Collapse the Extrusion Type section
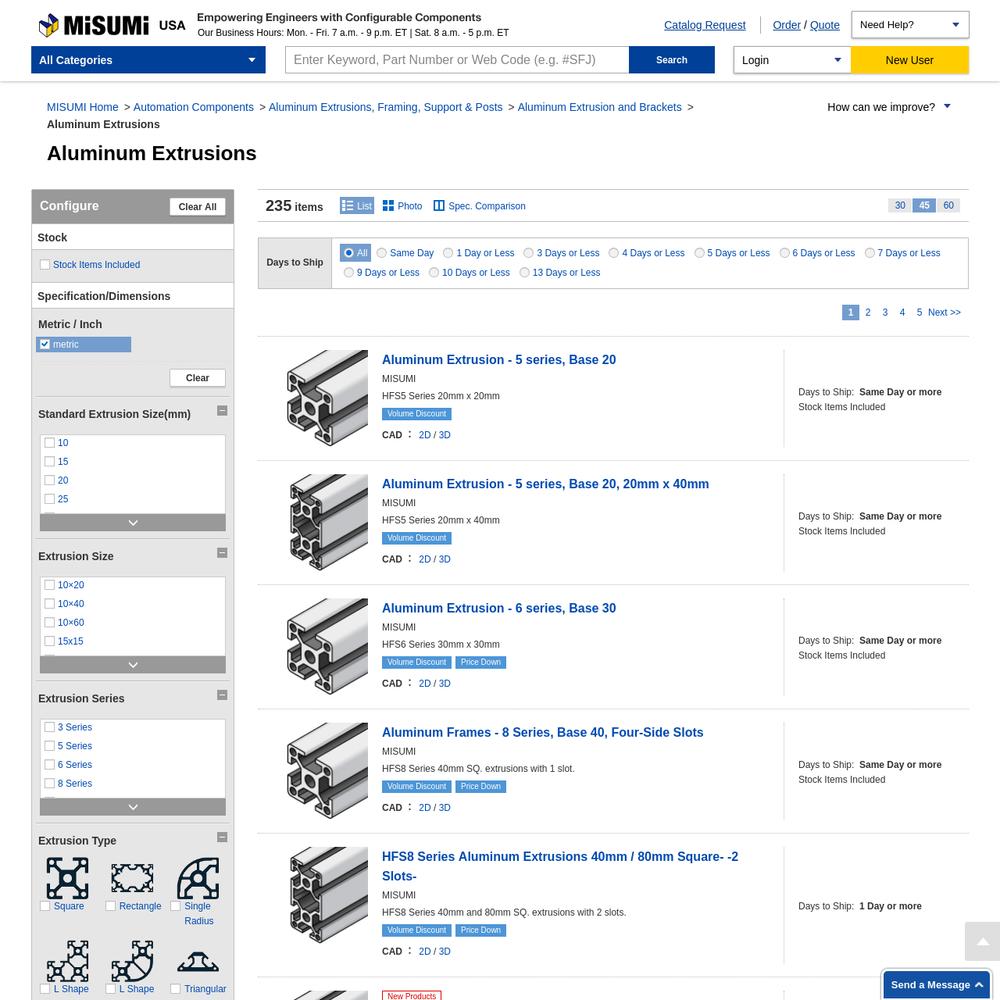 click(x=222, y=837)
